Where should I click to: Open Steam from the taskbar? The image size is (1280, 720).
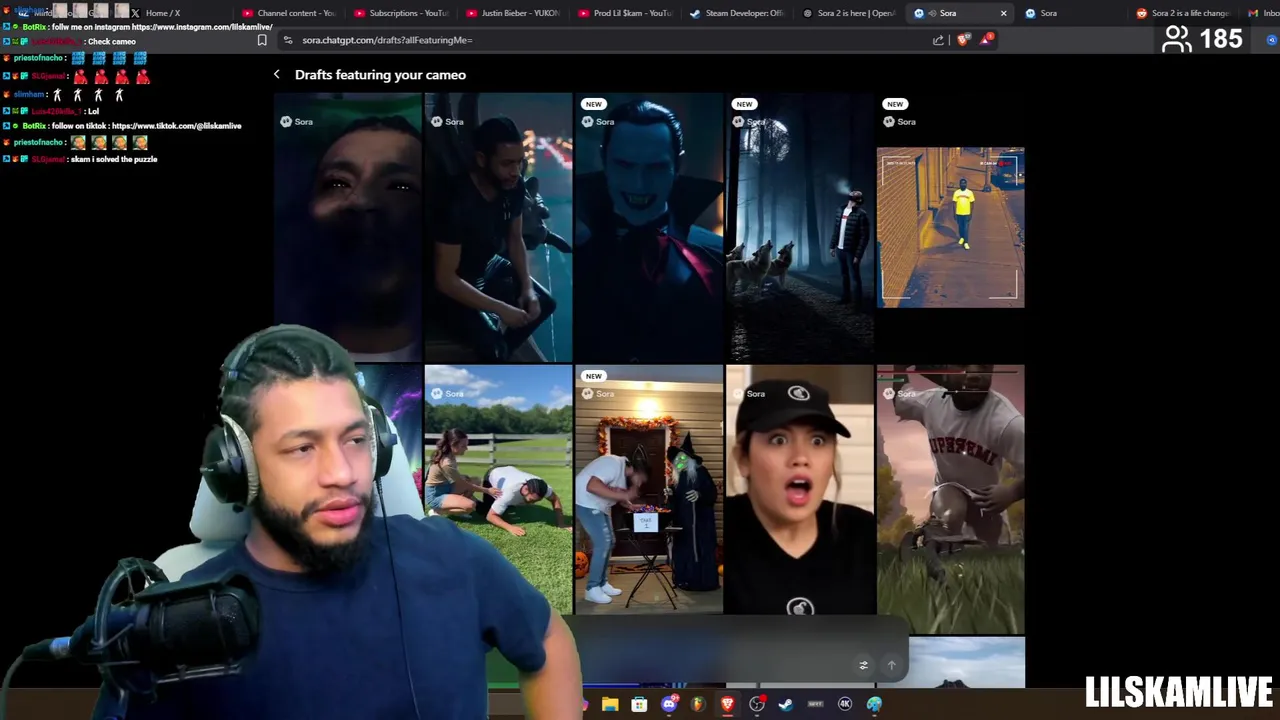coord(786,704)
